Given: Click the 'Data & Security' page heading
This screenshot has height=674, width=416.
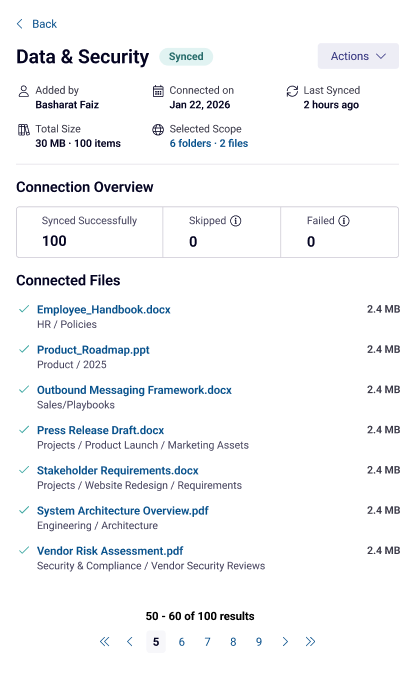Looking at the screenshot, I should point(83,57).
